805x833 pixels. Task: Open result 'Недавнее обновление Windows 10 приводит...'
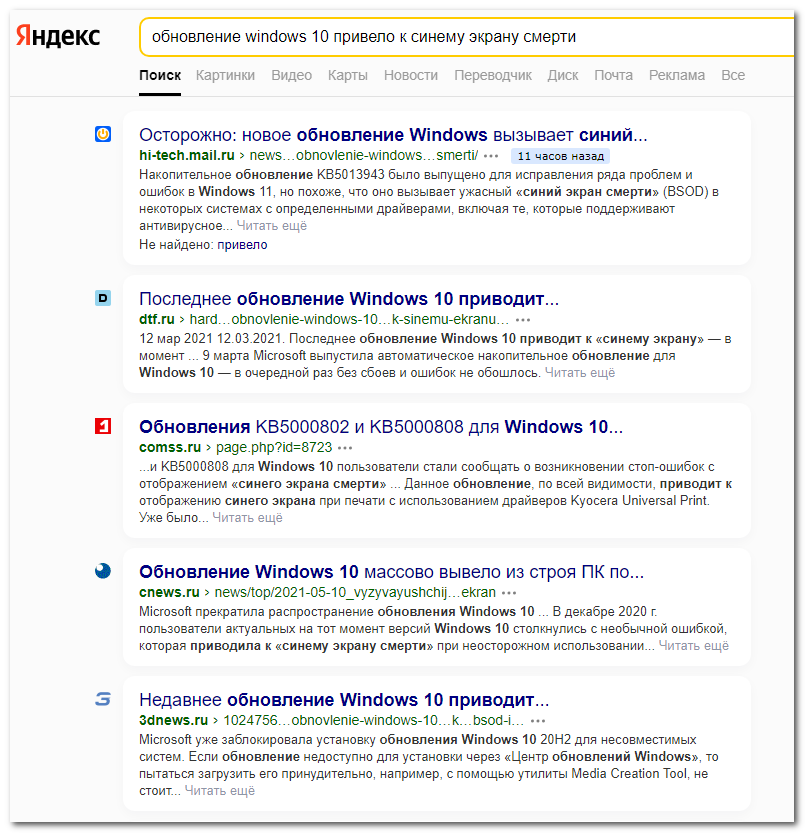click(x=344, y=700)
